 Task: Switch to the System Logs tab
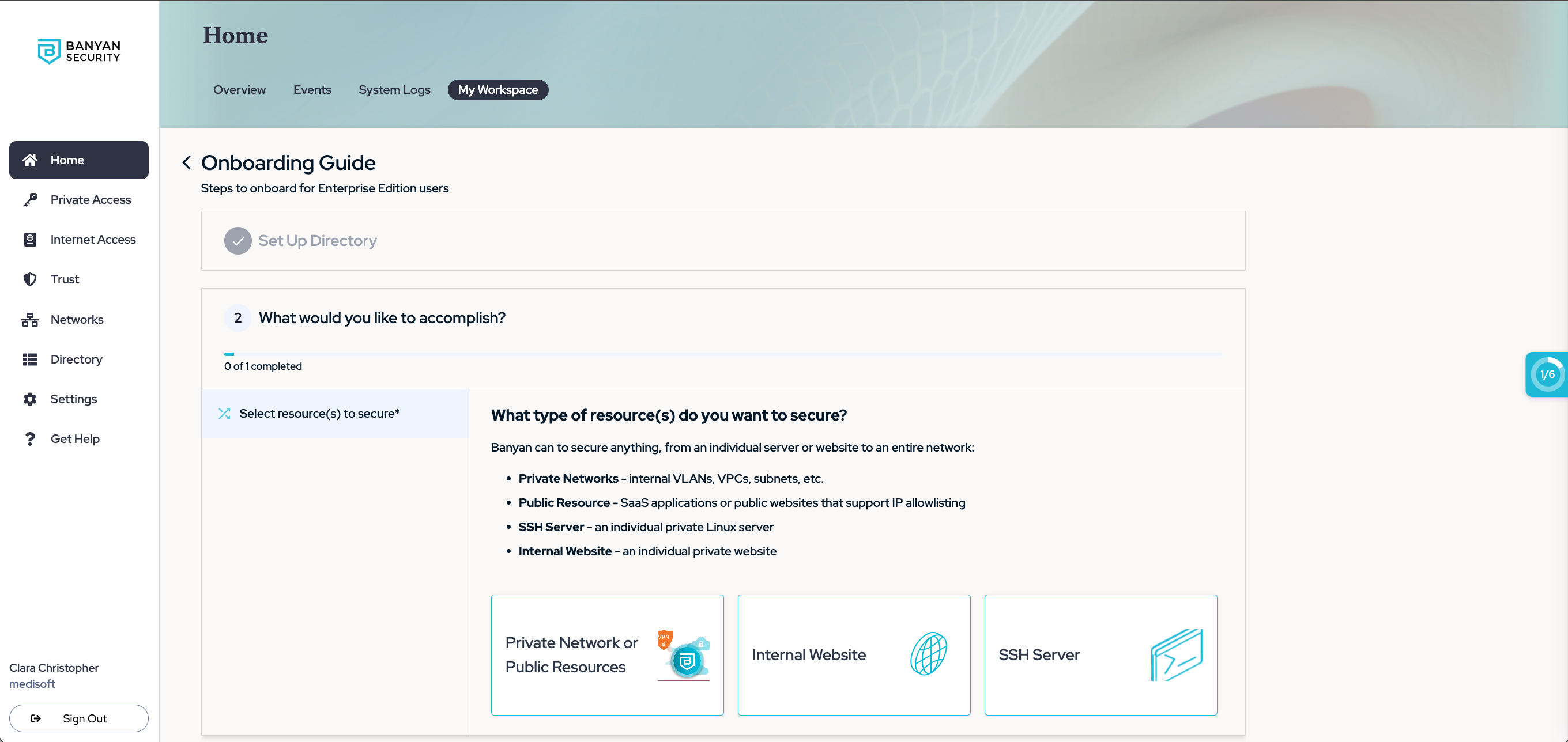point(394,90)
